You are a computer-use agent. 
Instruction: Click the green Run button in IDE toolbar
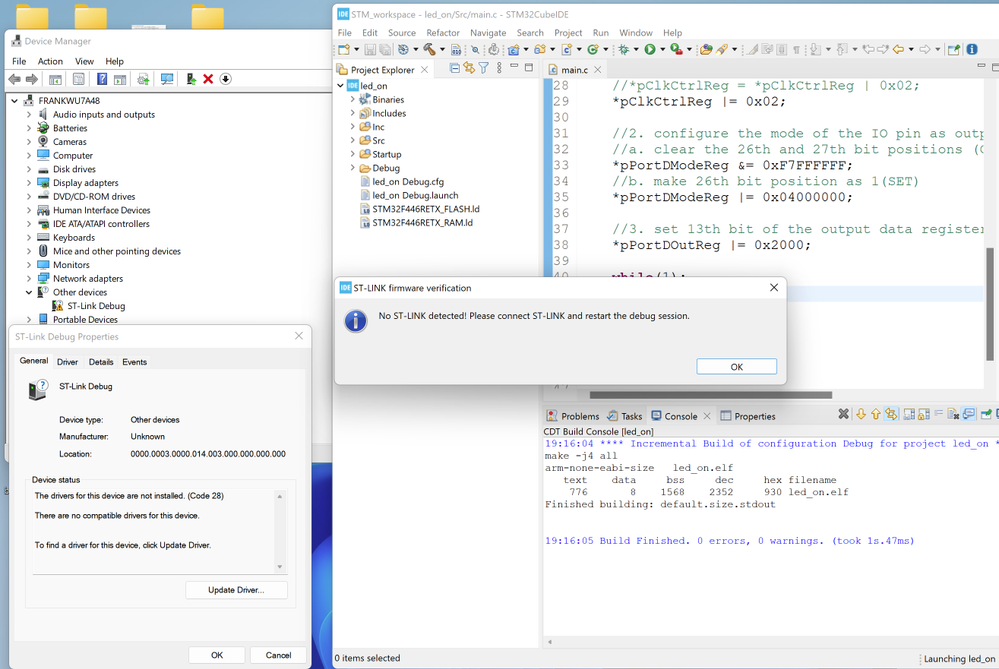pos(650,49)
